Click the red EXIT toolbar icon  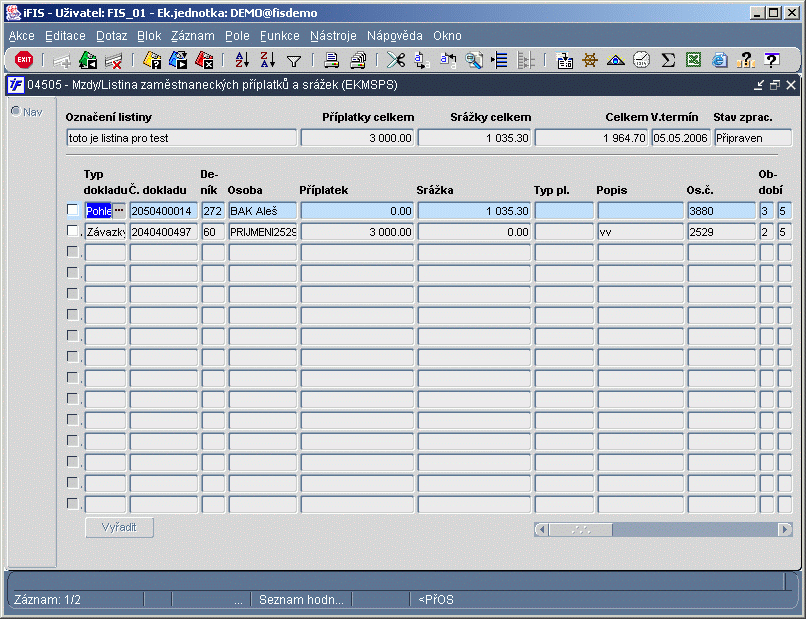(x=24, y=60)
